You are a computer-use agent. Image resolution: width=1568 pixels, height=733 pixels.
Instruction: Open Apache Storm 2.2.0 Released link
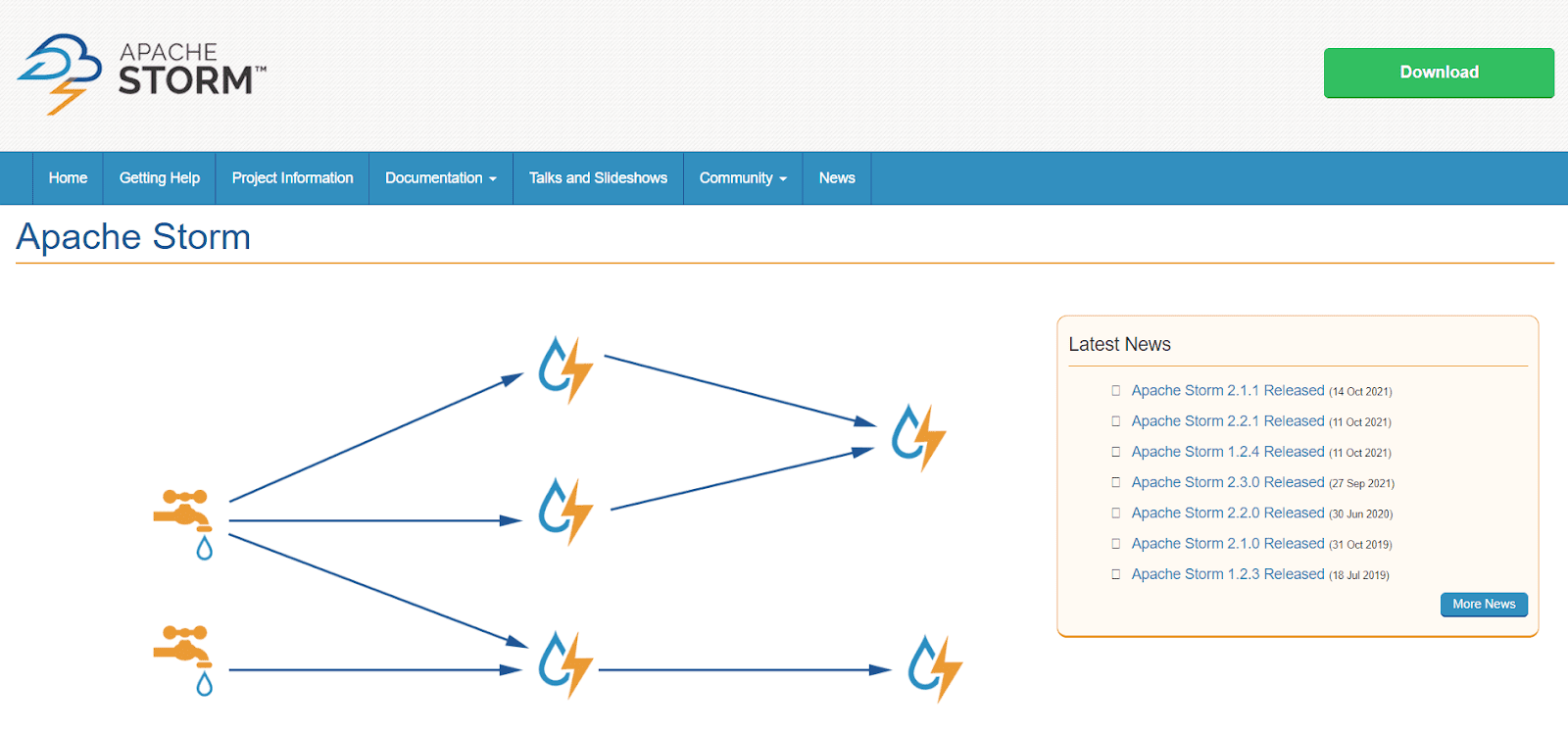[1228, 513]
